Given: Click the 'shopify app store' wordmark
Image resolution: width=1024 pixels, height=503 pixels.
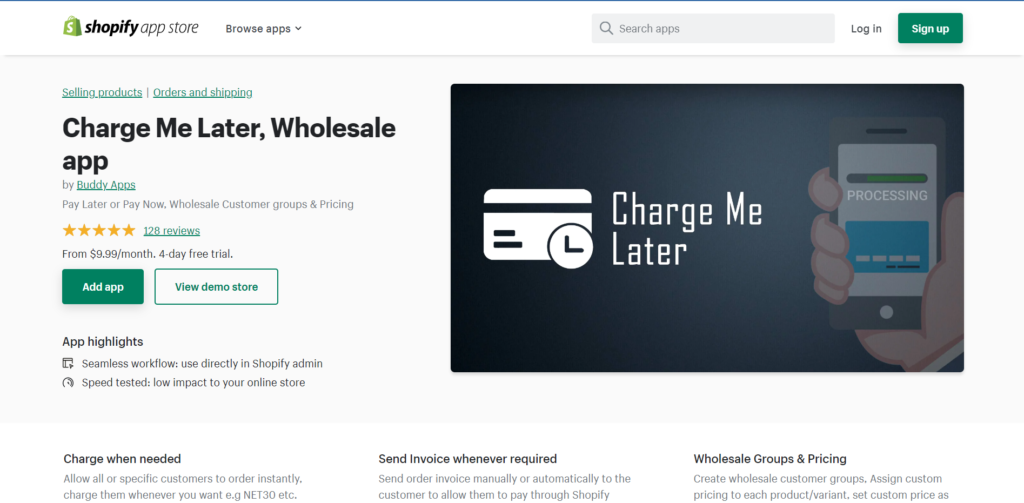Looking at the screenshot, I should coord(141,28).
